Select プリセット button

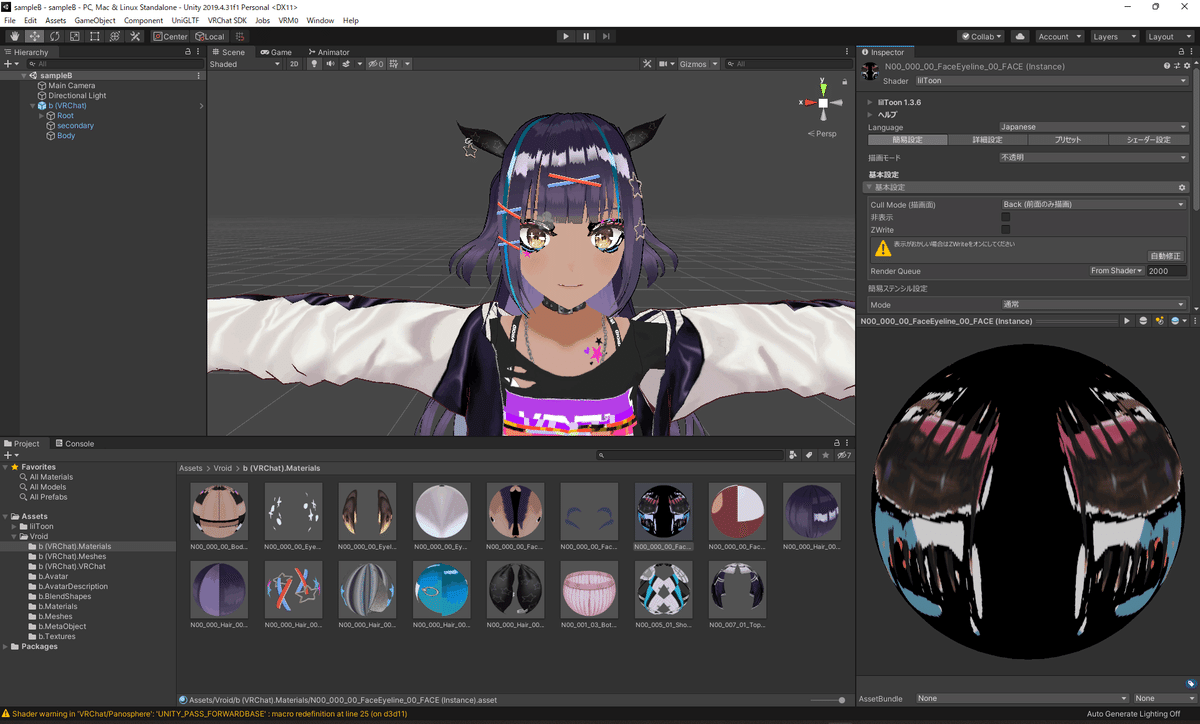pyautogui.click(x=1068, y=140)
